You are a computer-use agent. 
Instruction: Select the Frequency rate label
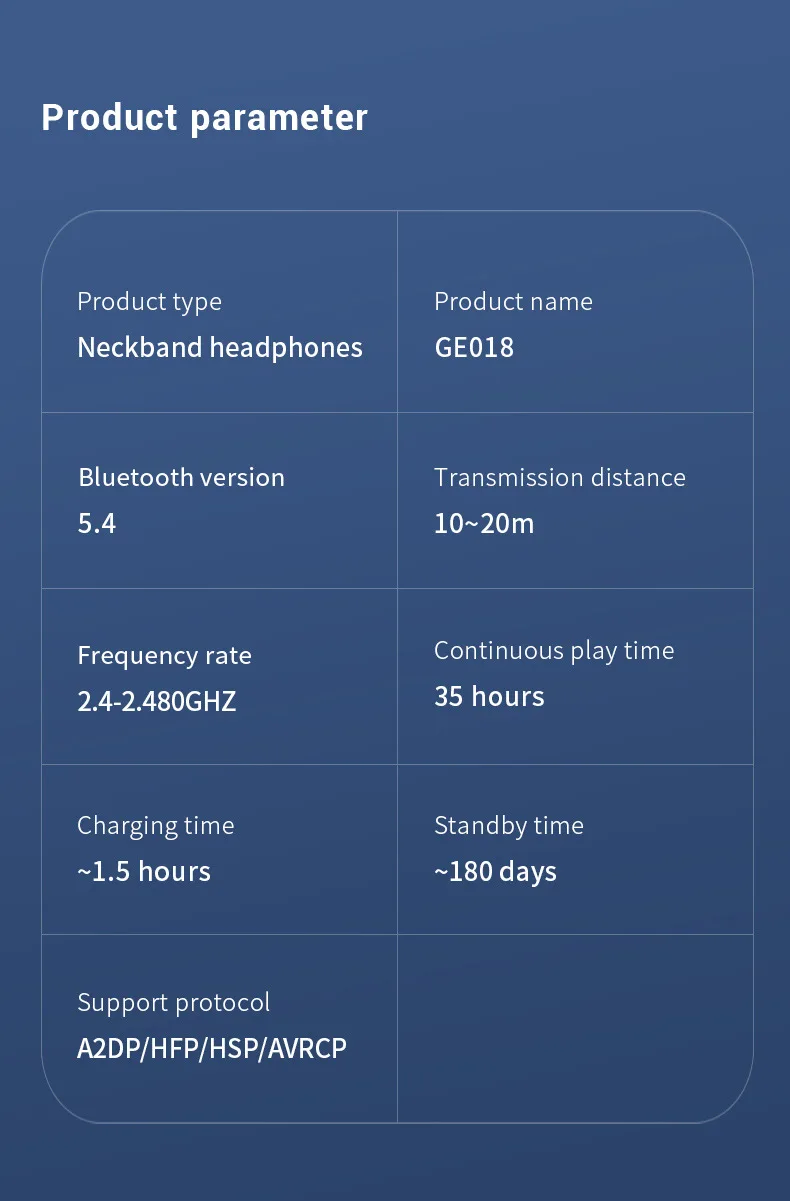[x=164, y=655]
